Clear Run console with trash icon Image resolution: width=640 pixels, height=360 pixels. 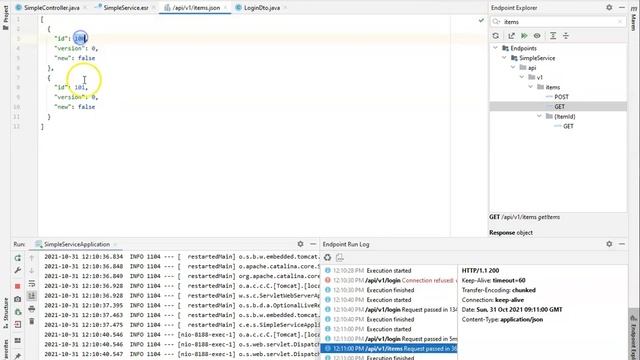pos(31,321)
